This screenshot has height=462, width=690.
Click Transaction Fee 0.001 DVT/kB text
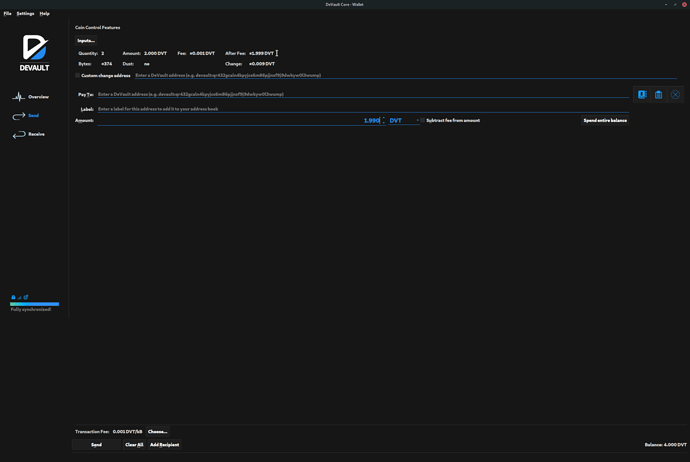[x=109, y=432]
